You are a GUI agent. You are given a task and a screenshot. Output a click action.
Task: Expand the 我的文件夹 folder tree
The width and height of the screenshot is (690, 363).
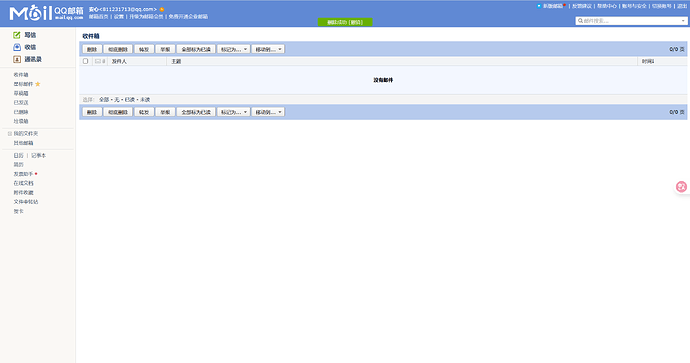tap(10, 133)
